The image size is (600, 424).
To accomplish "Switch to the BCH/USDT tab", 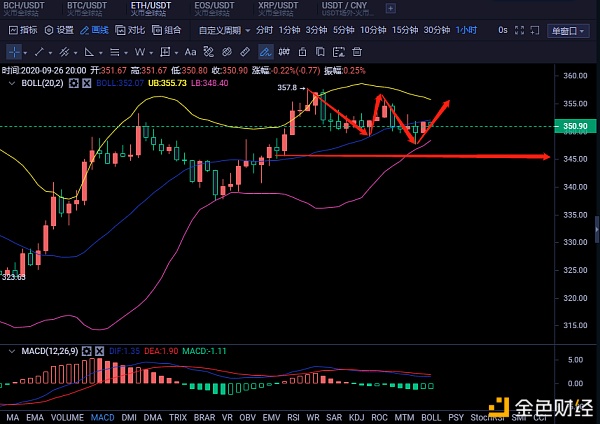I will point(24,8).
